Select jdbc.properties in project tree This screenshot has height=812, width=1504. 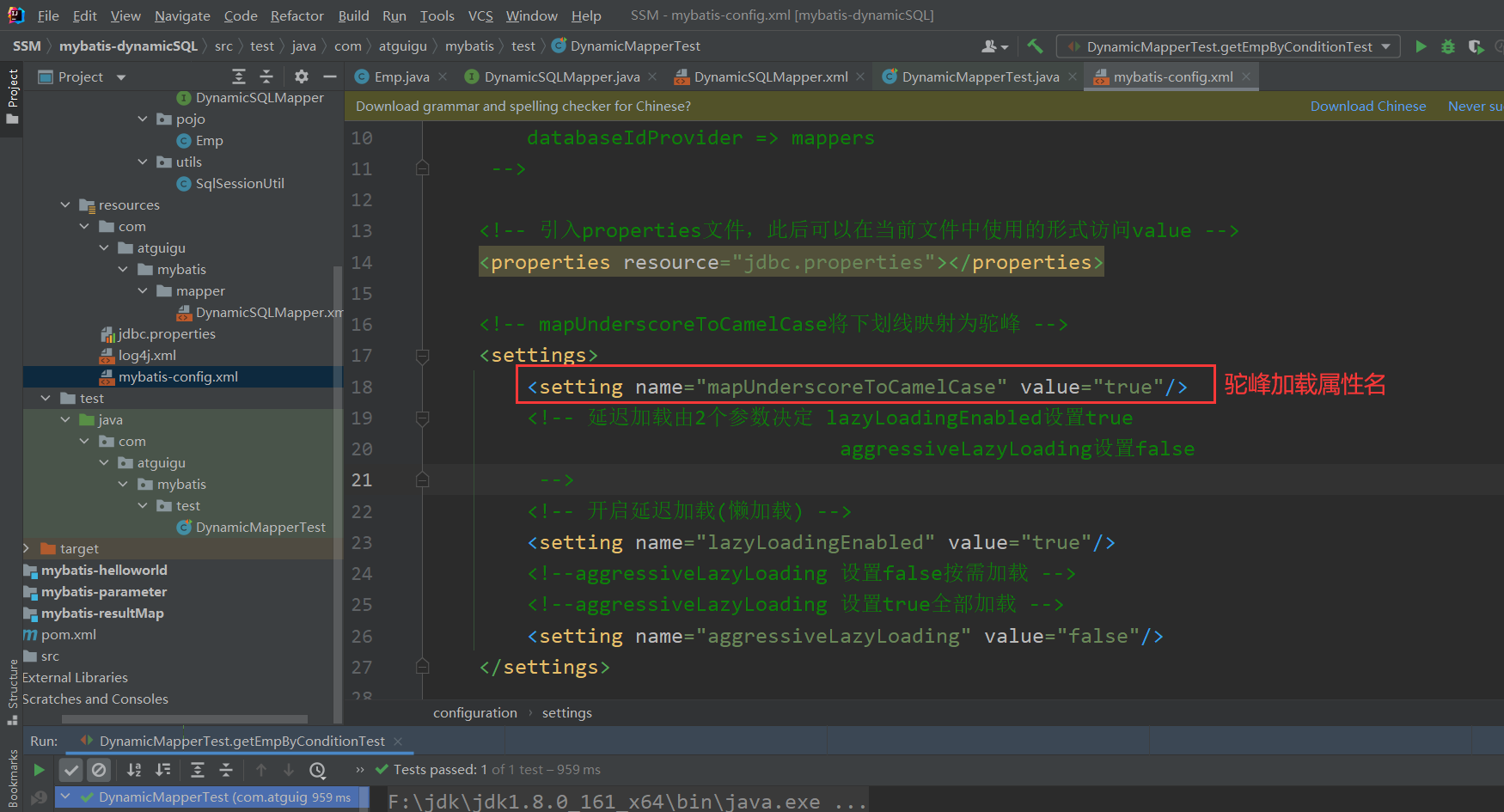(x=167, y=333)
